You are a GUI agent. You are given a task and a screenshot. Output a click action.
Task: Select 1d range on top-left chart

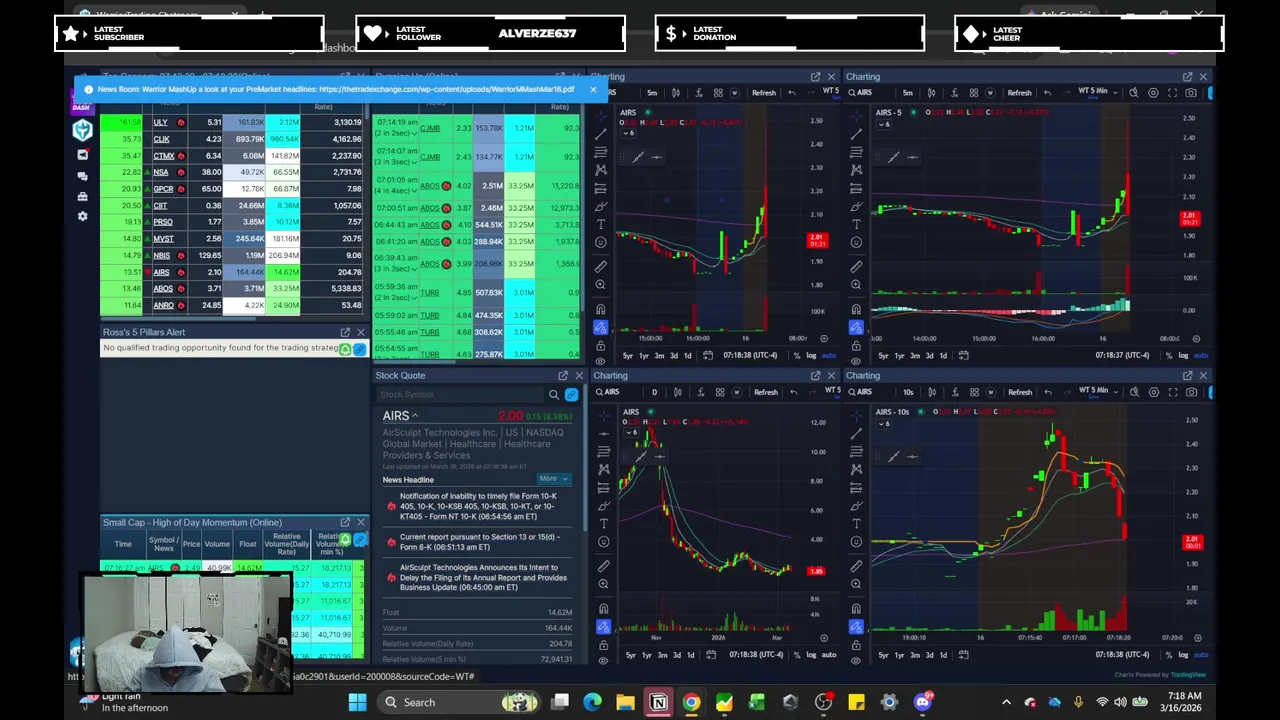click(688, 355)
